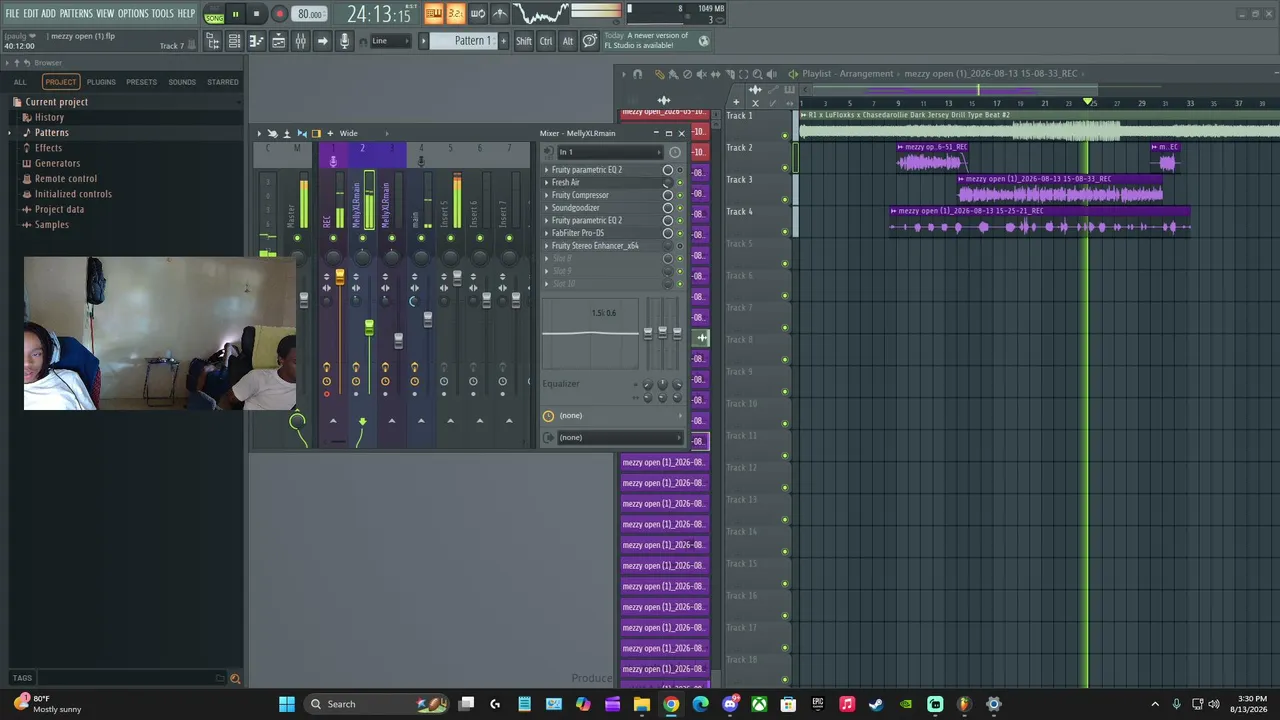Open the History item in browser
Viewport: 1280px width, 720px height.
tap(49, 117)
